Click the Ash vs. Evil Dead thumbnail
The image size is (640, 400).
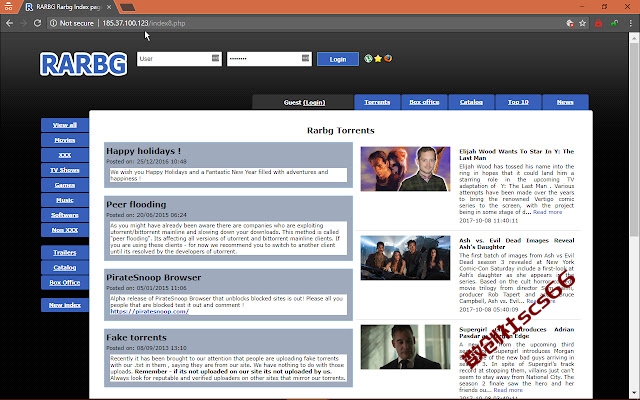405,258
